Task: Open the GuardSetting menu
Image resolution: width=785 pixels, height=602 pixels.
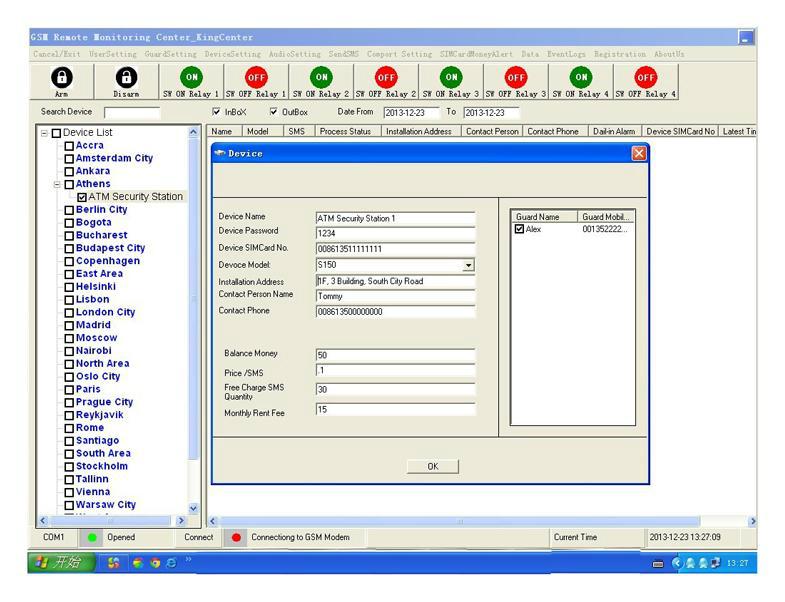Action: (171, 54)
